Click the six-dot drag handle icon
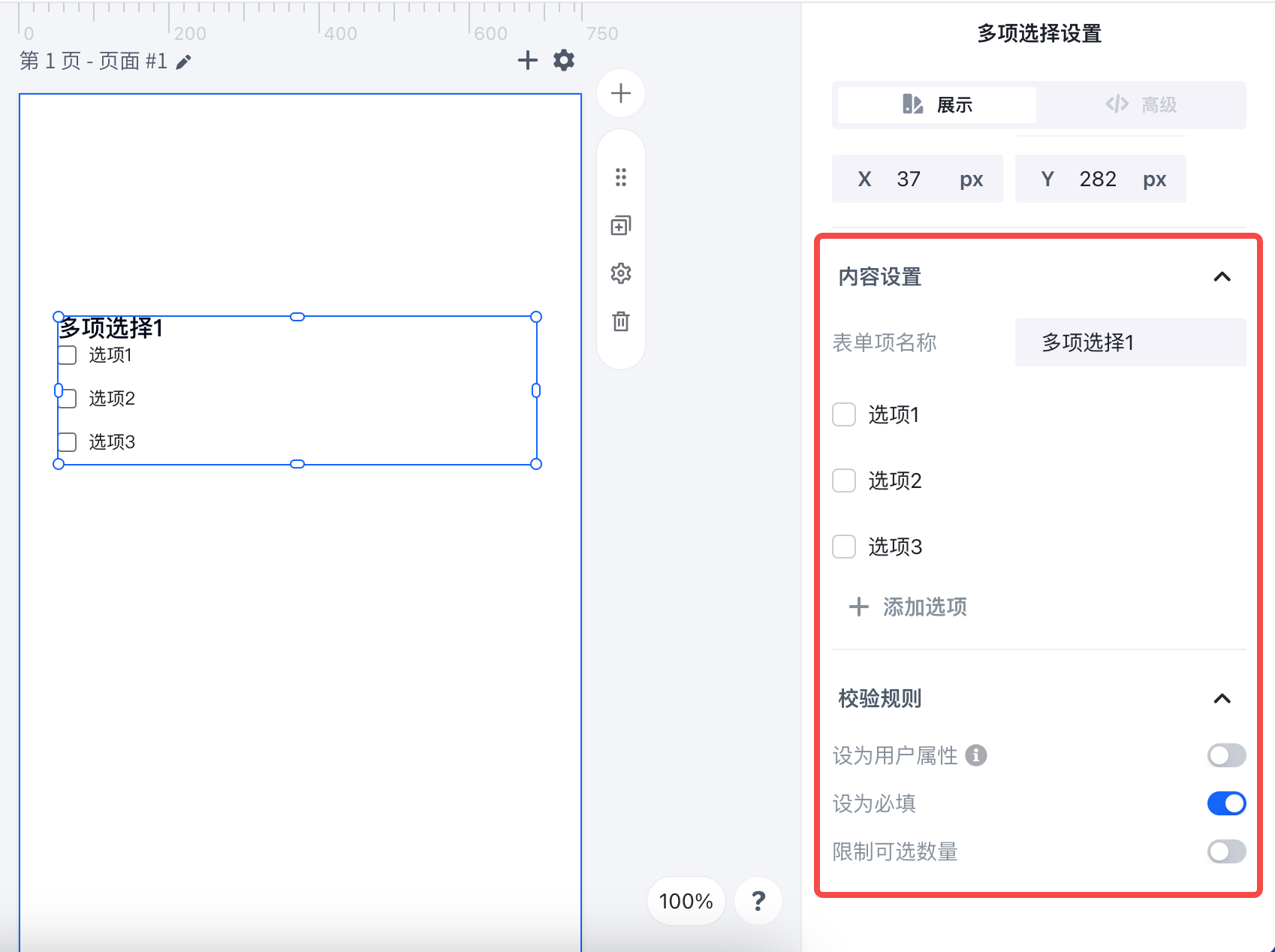1275x952 pixels. pos(621,177)
